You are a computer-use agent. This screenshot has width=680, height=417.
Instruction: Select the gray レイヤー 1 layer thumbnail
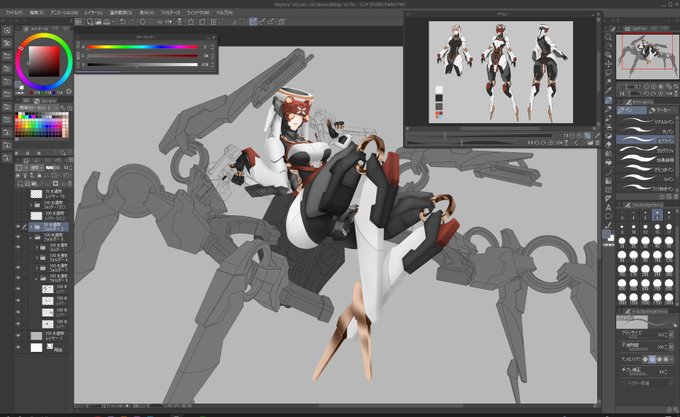click(36, 336)
